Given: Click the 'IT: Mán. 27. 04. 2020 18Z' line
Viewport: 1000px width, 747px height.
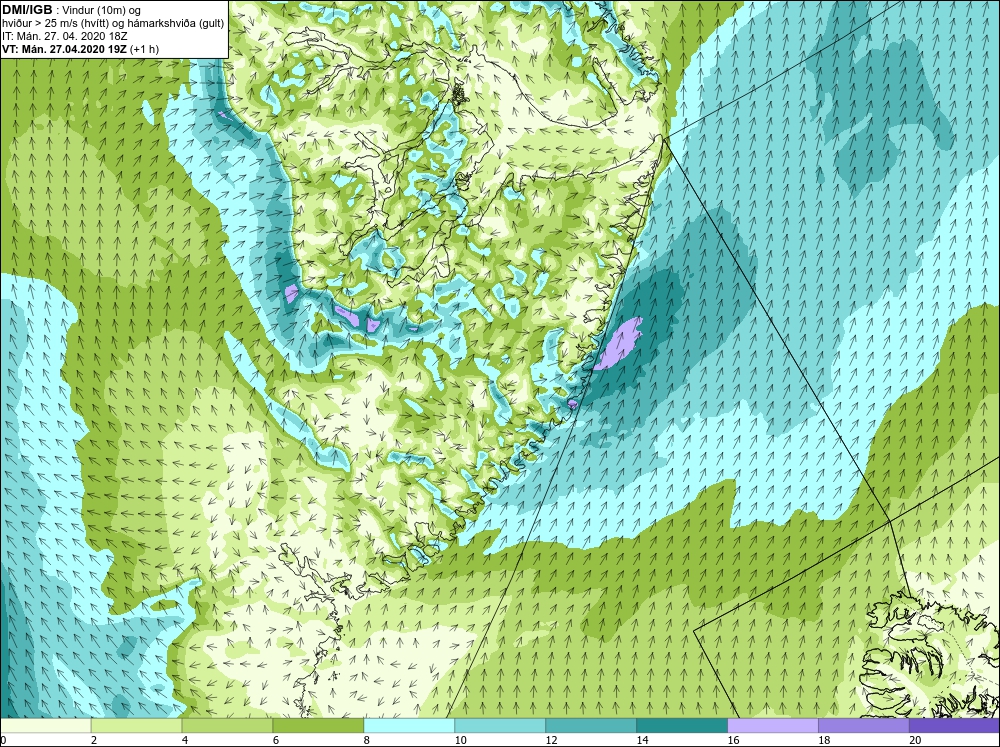Looking at the screenshot, I should coord(64,36).
